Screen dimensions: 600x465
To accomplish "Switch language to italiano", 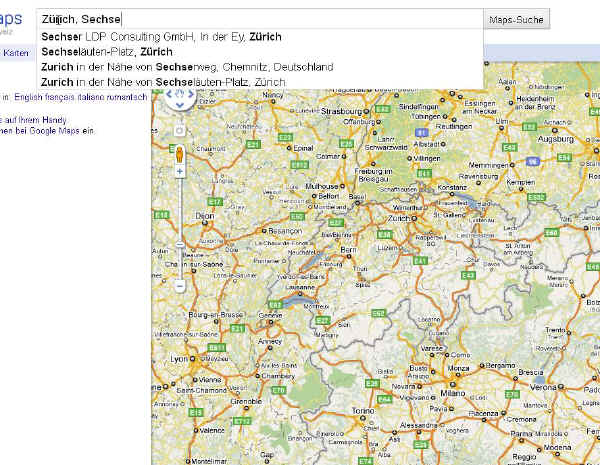I will (91, 97).
